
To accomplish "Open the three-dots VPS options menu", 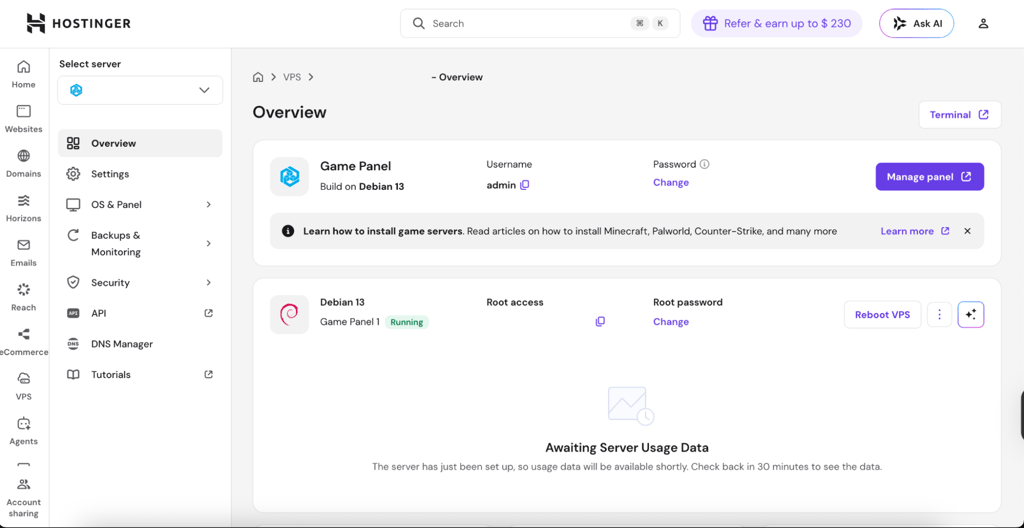I will click(x=940, y=314).
